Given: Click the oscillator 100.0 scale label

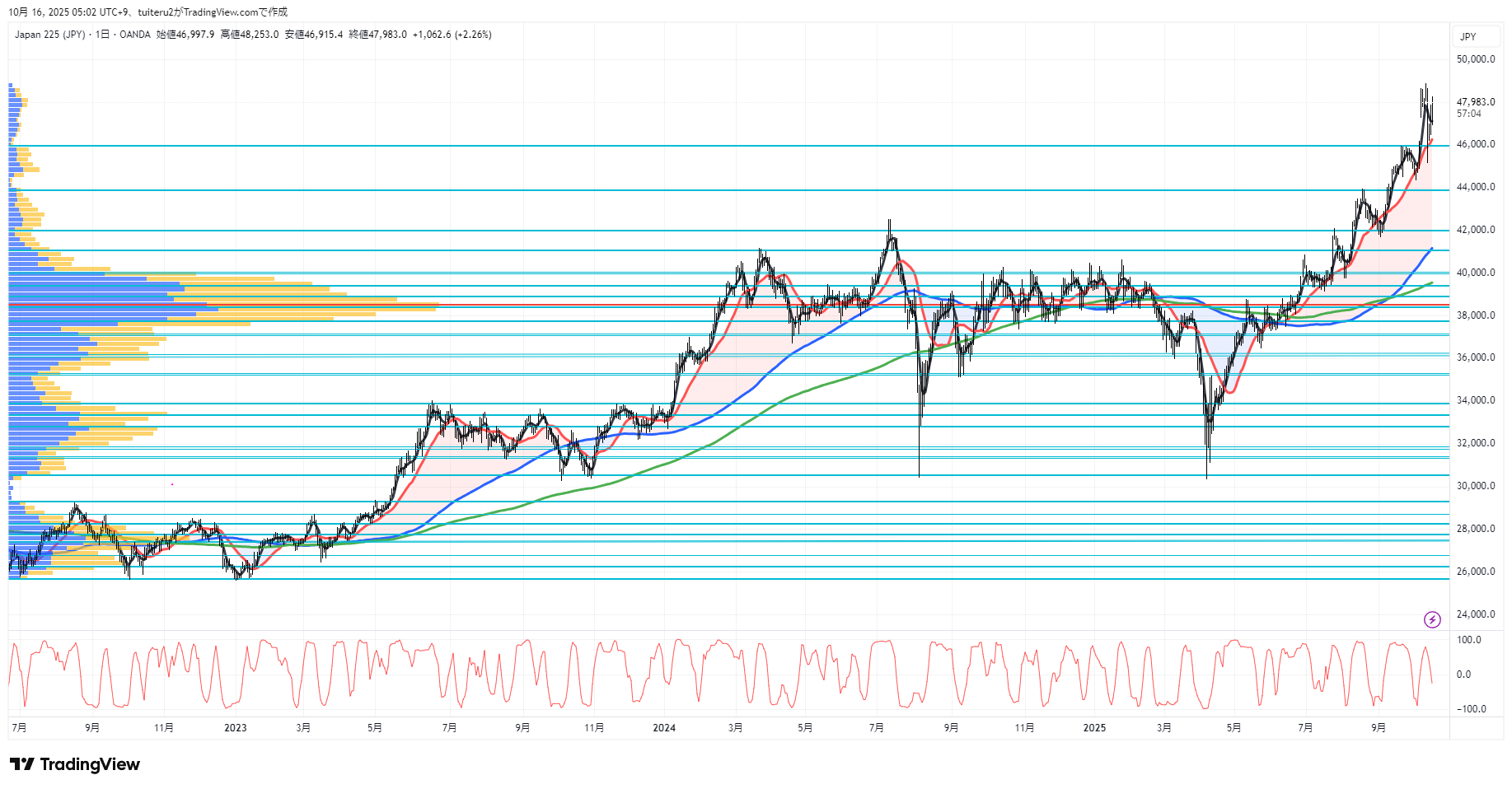Looking at the screenshot, I should coord(1468,640).
